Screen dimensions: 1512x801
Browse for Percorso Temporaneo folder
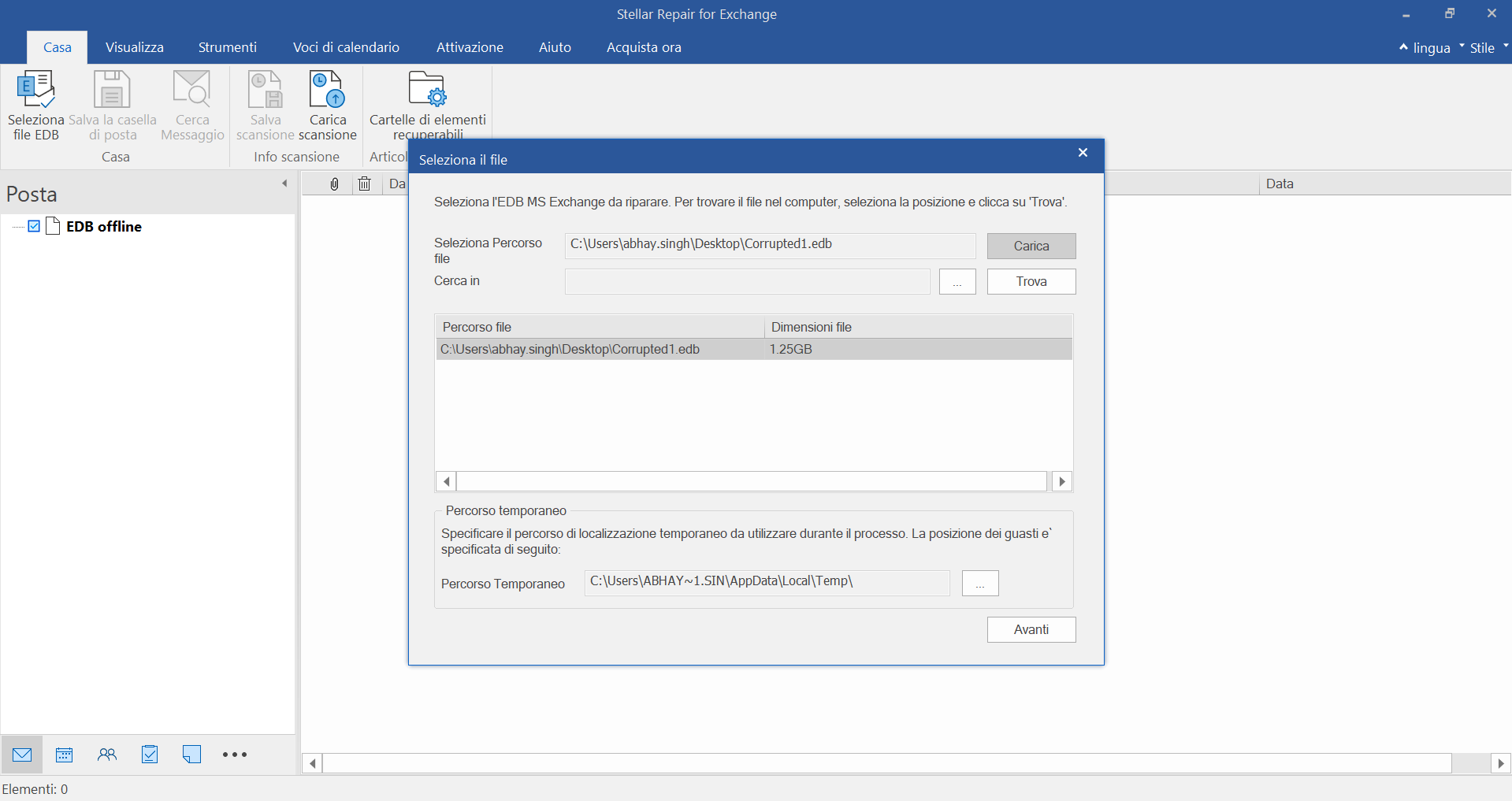click(980, 584)
